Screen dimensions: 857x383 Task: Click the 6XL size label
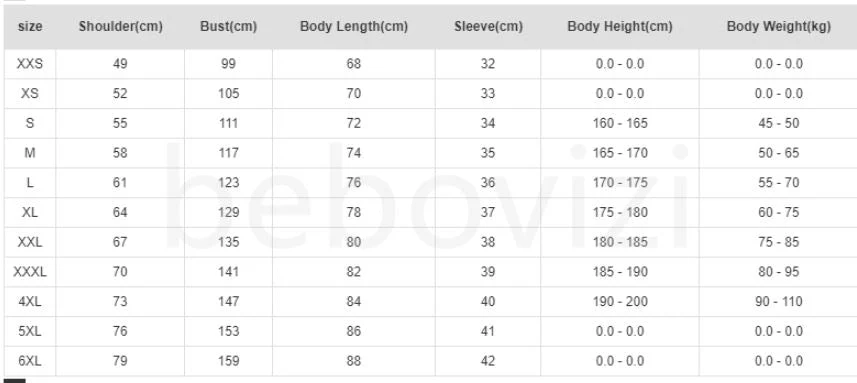point(30,361)
